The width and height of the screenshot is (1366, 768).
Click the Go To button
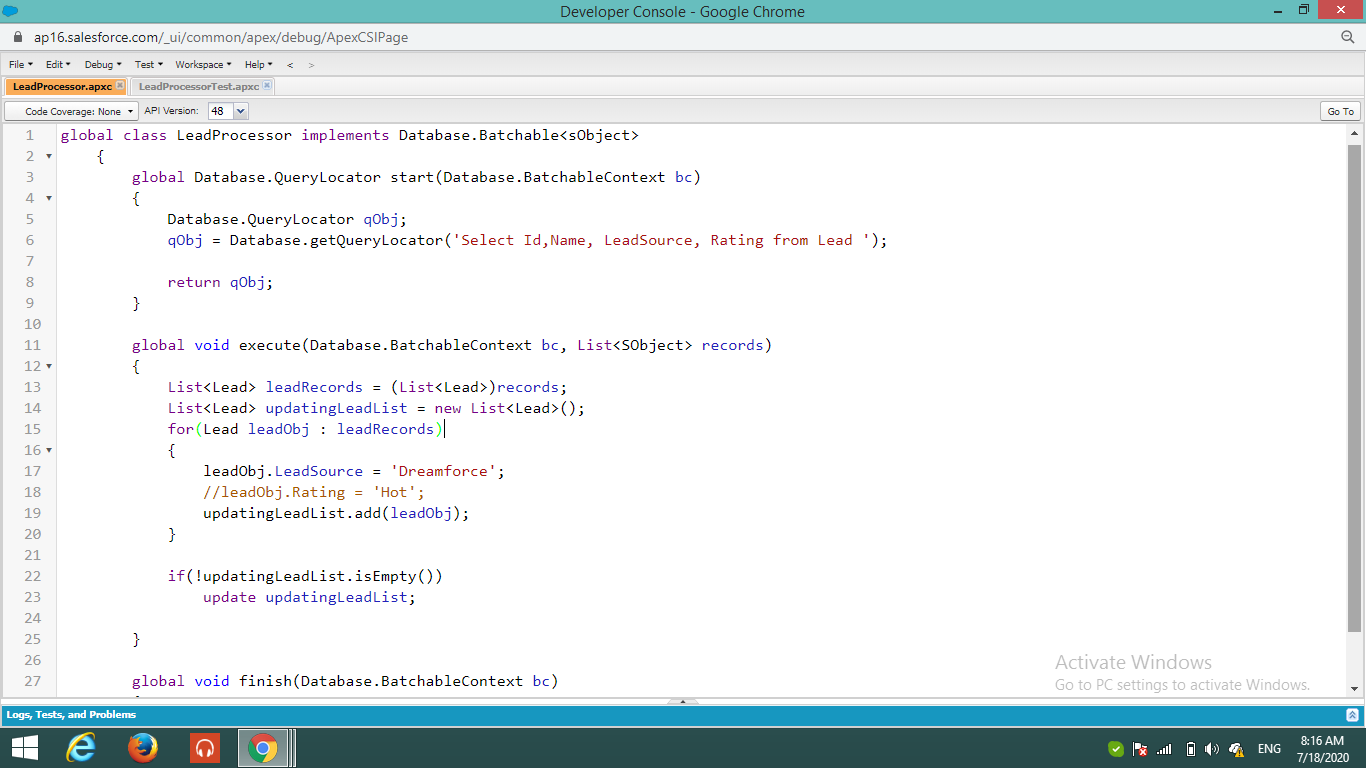[1340, 111]
